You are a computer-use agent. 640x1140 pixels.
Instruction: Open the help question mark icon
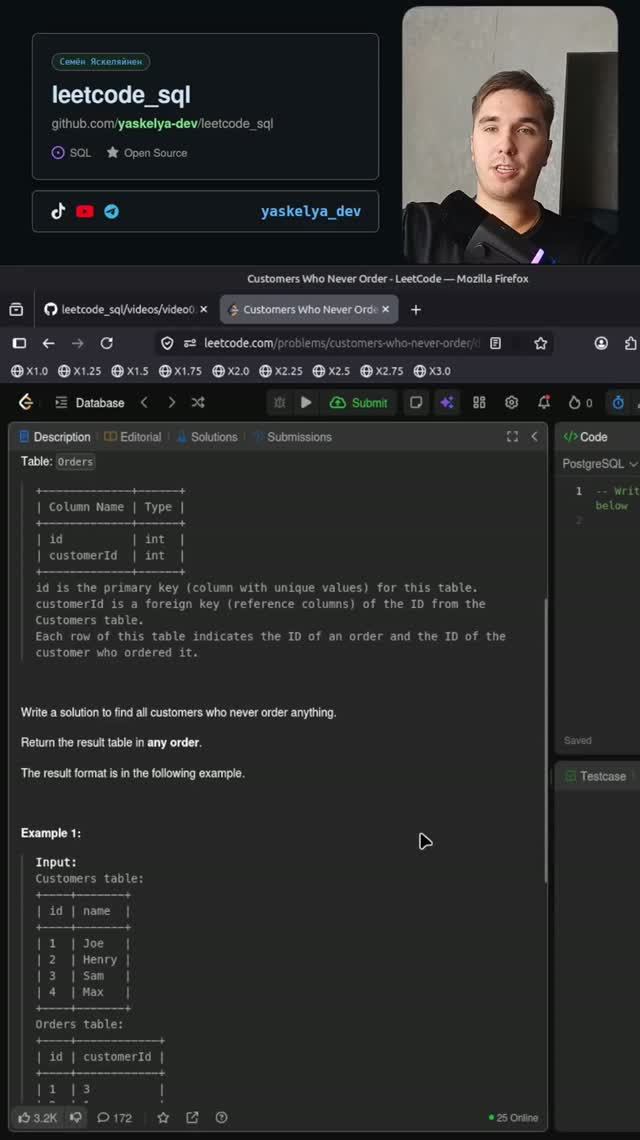[222, 1117]
